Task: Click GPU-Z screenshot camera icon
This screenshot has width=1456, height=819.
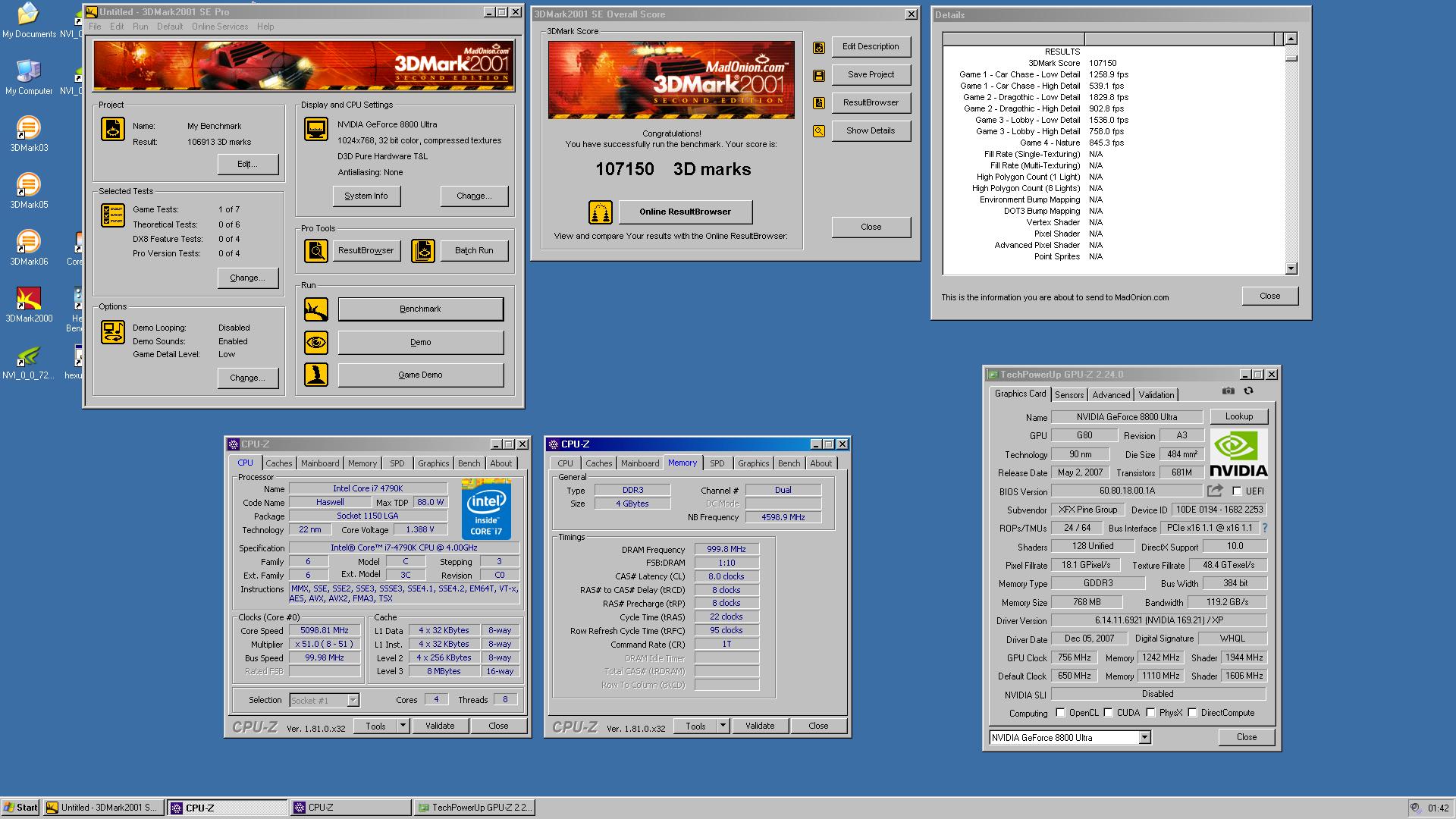Action: tap(1228, 391)
